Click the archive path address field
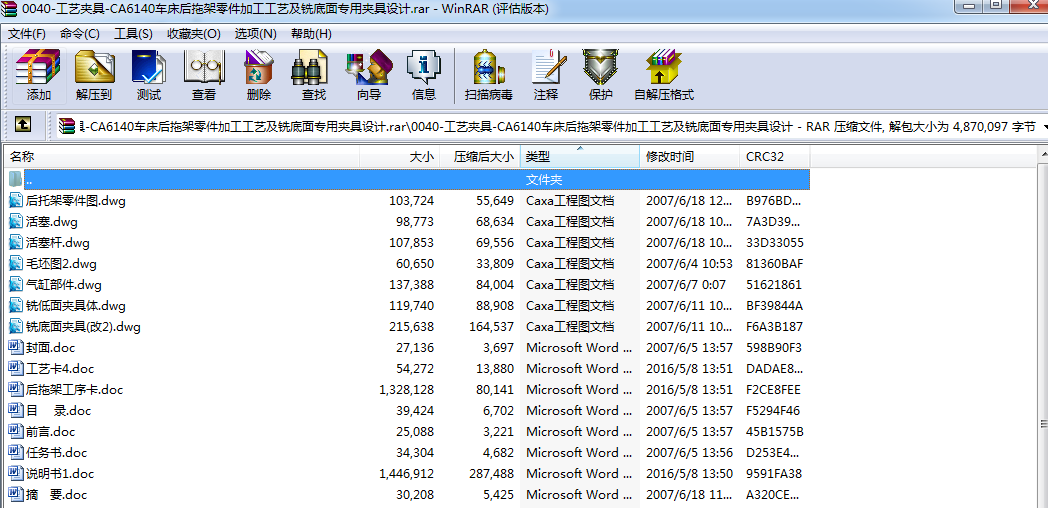This screenshot has width=1048, height=508. coord(548,126)
